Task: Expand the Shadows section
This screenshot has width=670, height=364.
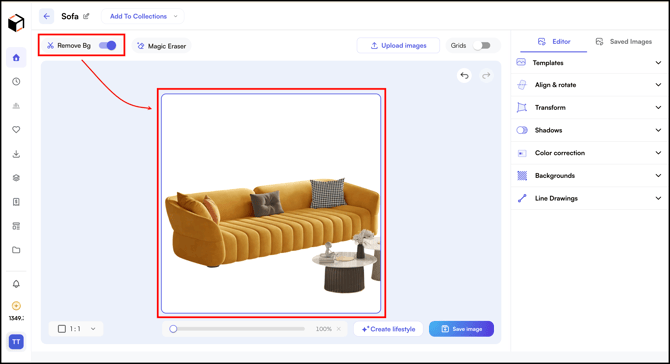Action: click(588, 130)
